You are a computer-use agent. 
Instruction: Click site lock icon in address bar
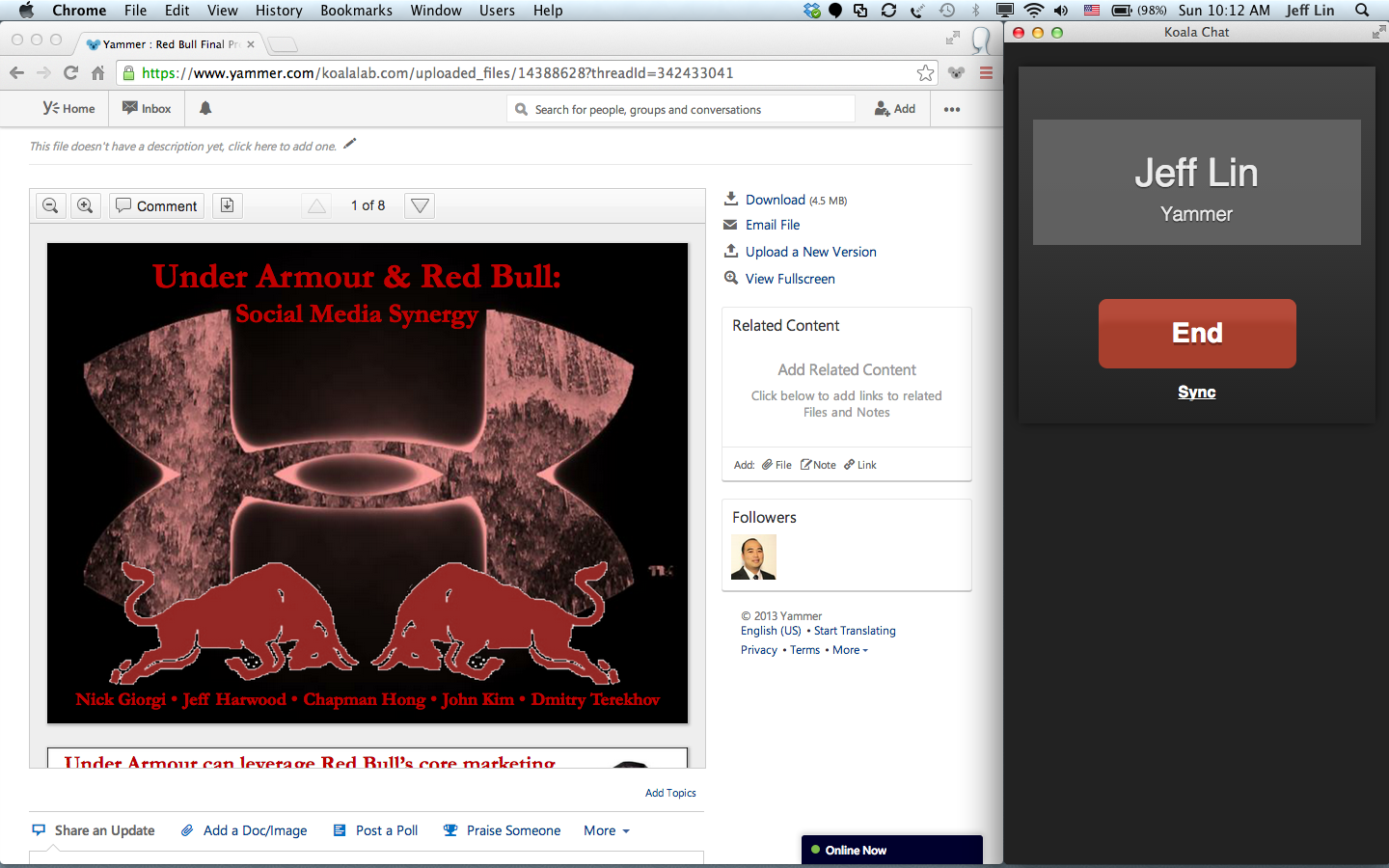pos(128,73)
